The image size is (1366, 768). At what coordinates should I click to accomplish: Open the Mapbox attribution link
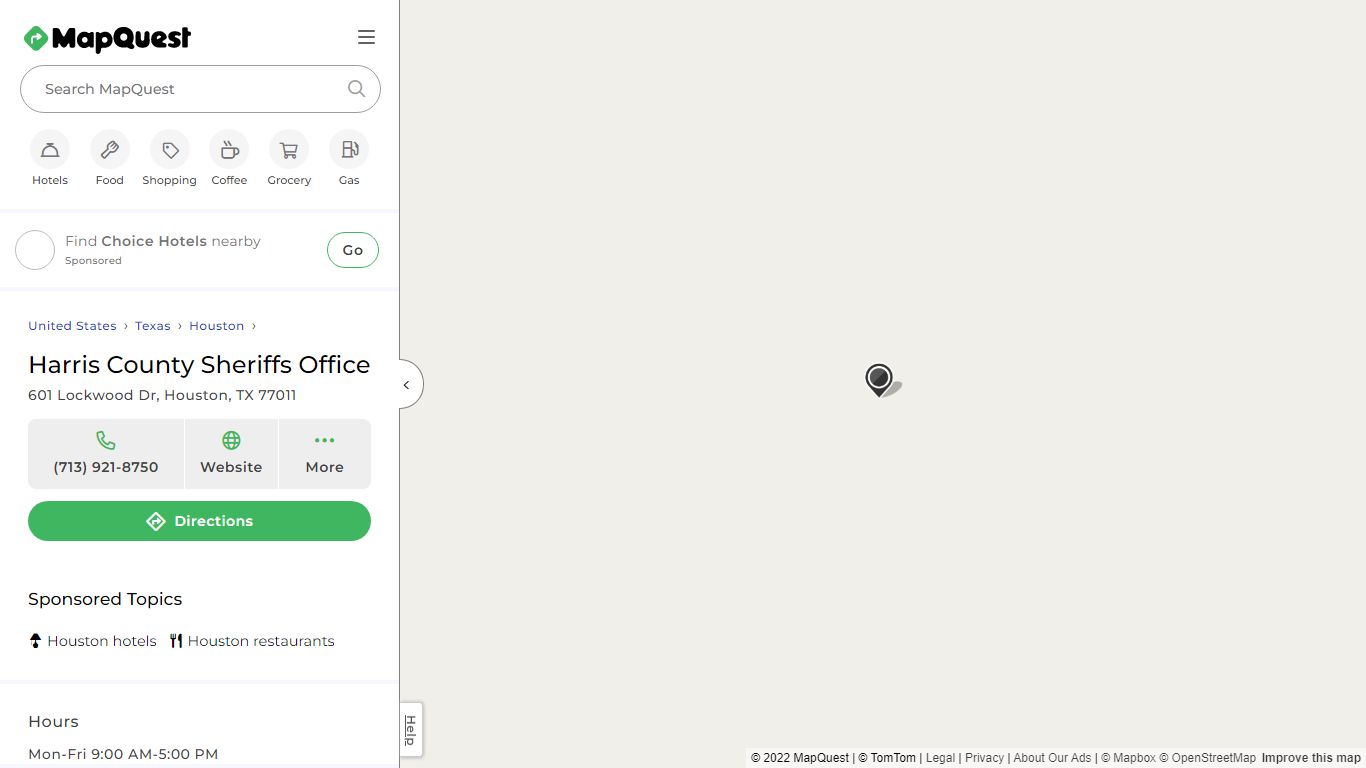(x=1128, y=758)
